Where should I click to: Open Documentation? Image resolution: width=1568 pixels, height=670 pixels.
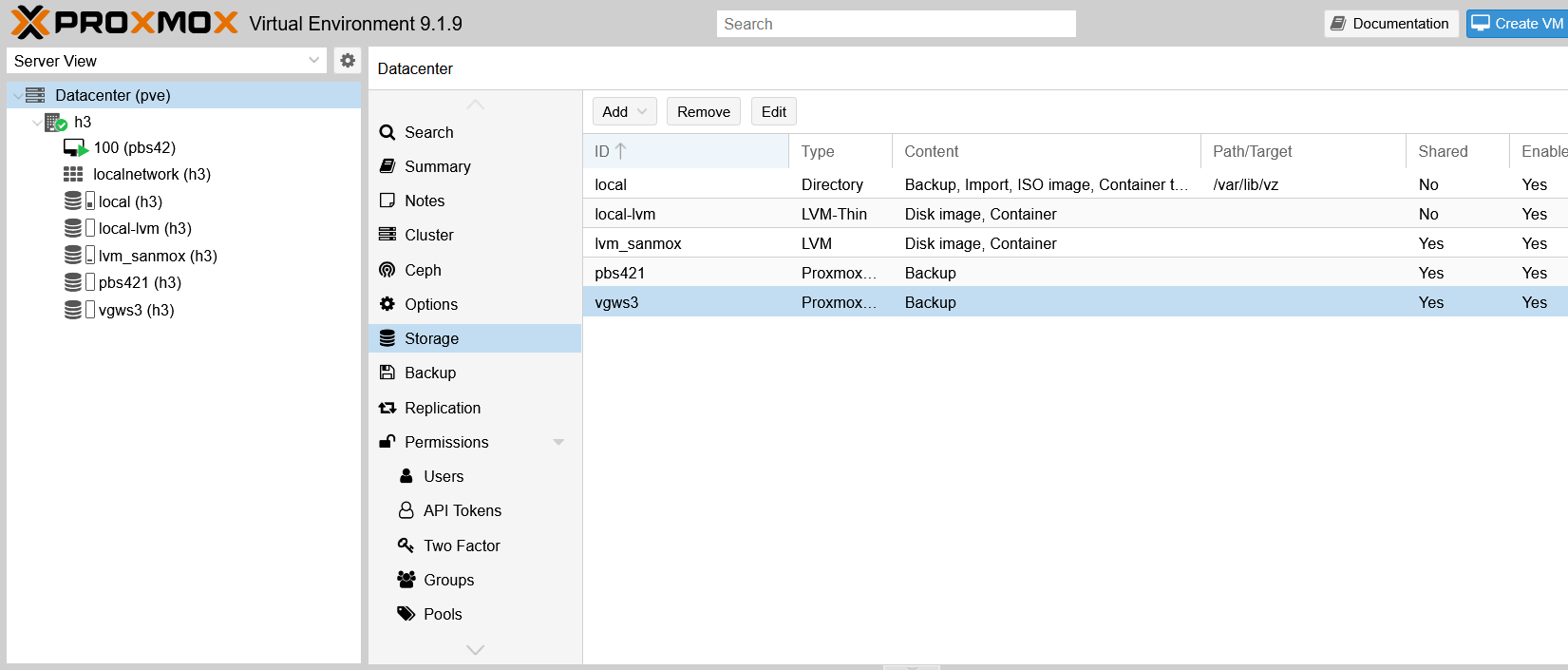[x=1391, y=24]
